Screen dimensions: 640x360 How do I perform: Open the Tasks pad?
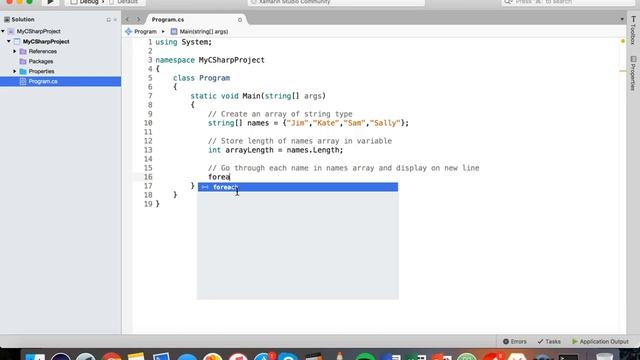tap(549, 341)
